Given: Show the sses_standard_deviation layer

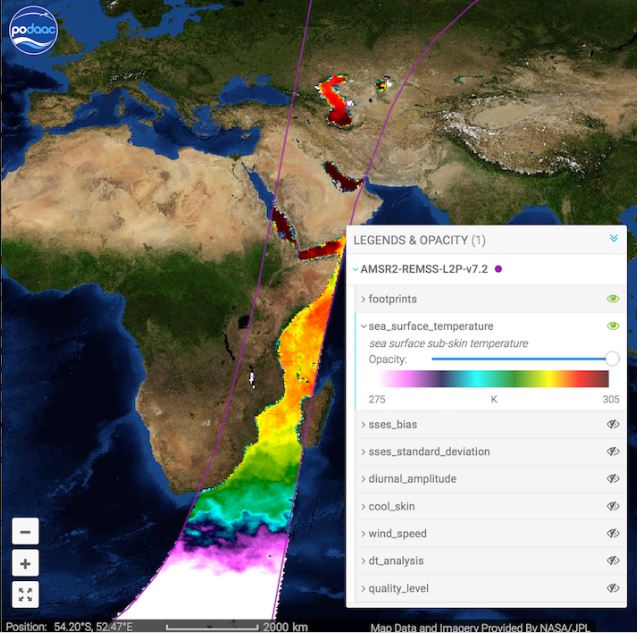Looking at the screenshot, I should click(613, 451).
